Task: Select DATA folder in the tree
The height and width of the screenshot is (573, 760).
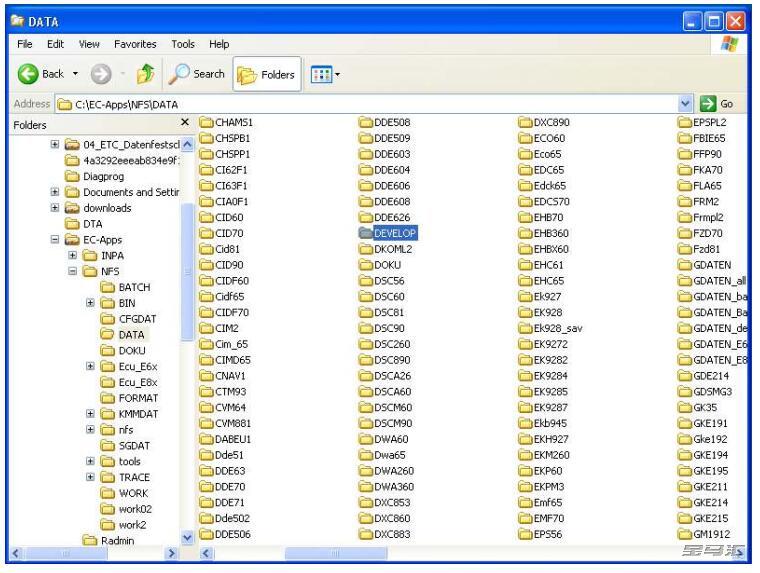Action: pos(123,334)
